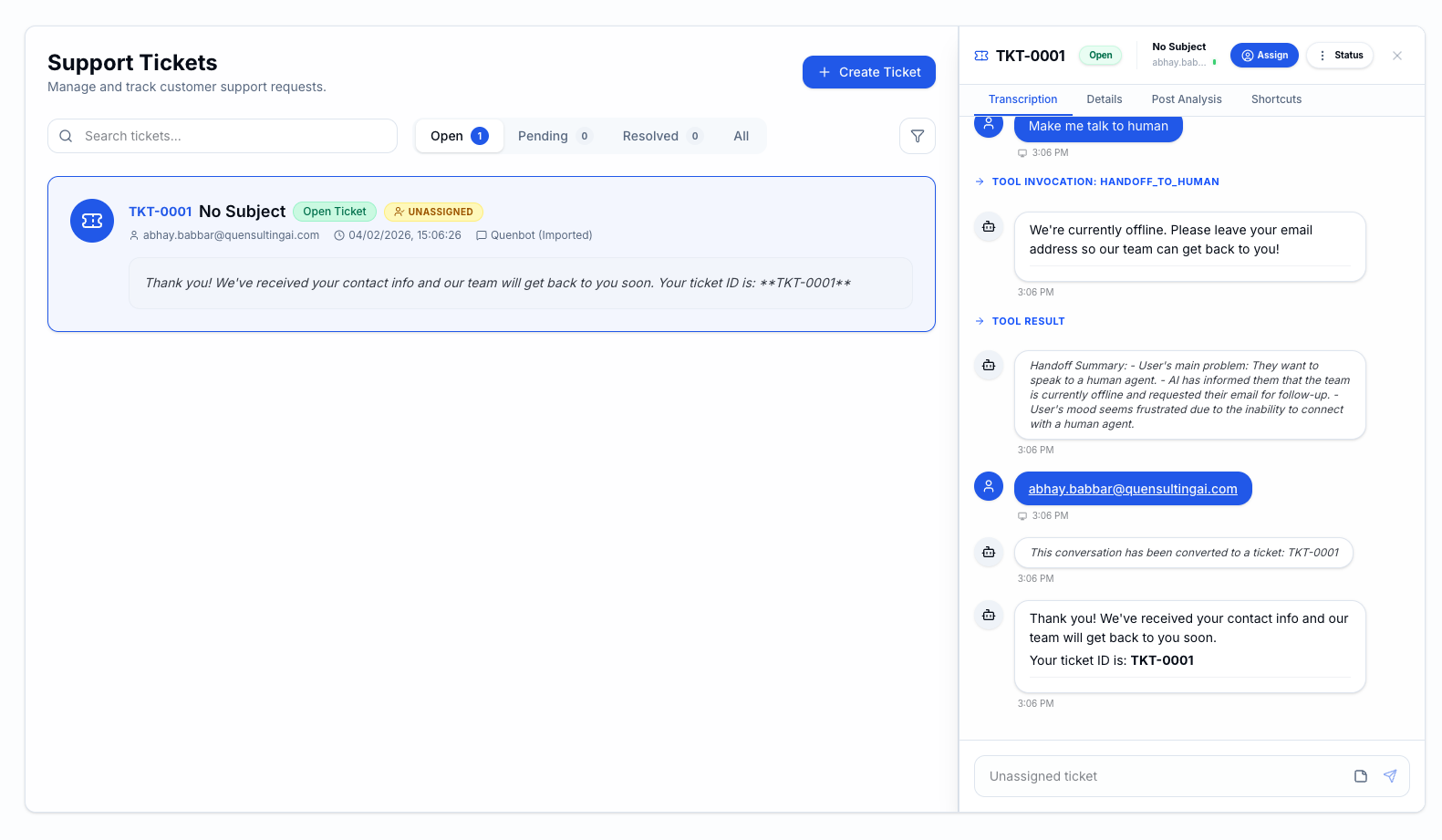Select the All tickets filter

741,136
